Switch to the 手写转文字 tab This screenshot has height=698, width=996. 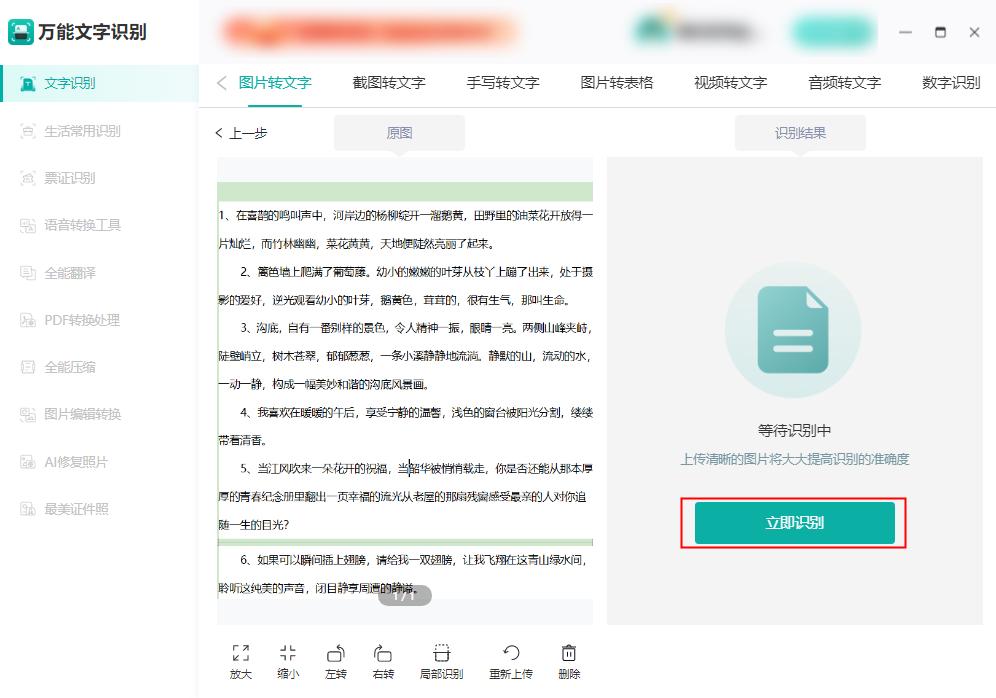click(503, 83)
